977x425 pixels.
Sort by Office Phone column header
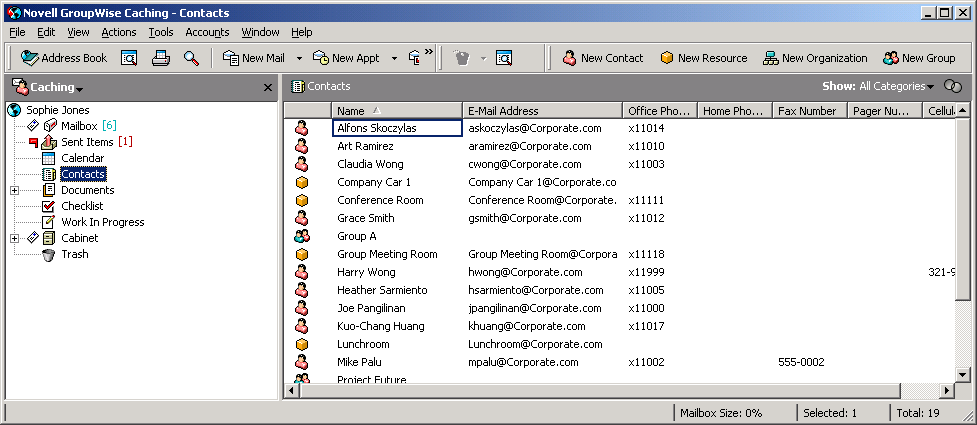click(660, 111)
